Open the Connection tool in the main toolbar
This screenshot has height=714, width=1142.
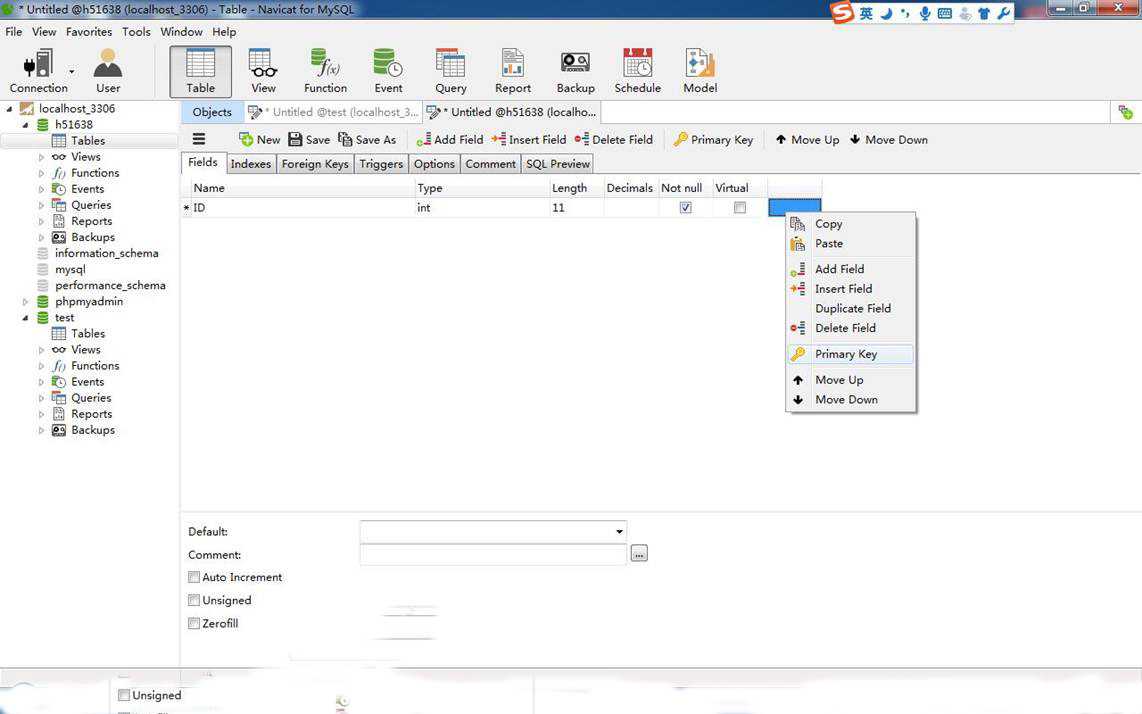tap(38, 71)
